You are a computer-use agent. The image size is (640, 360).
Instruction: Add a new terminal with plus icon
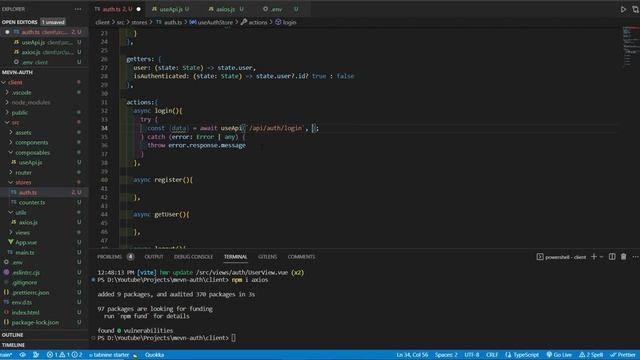tap(594, 257)
